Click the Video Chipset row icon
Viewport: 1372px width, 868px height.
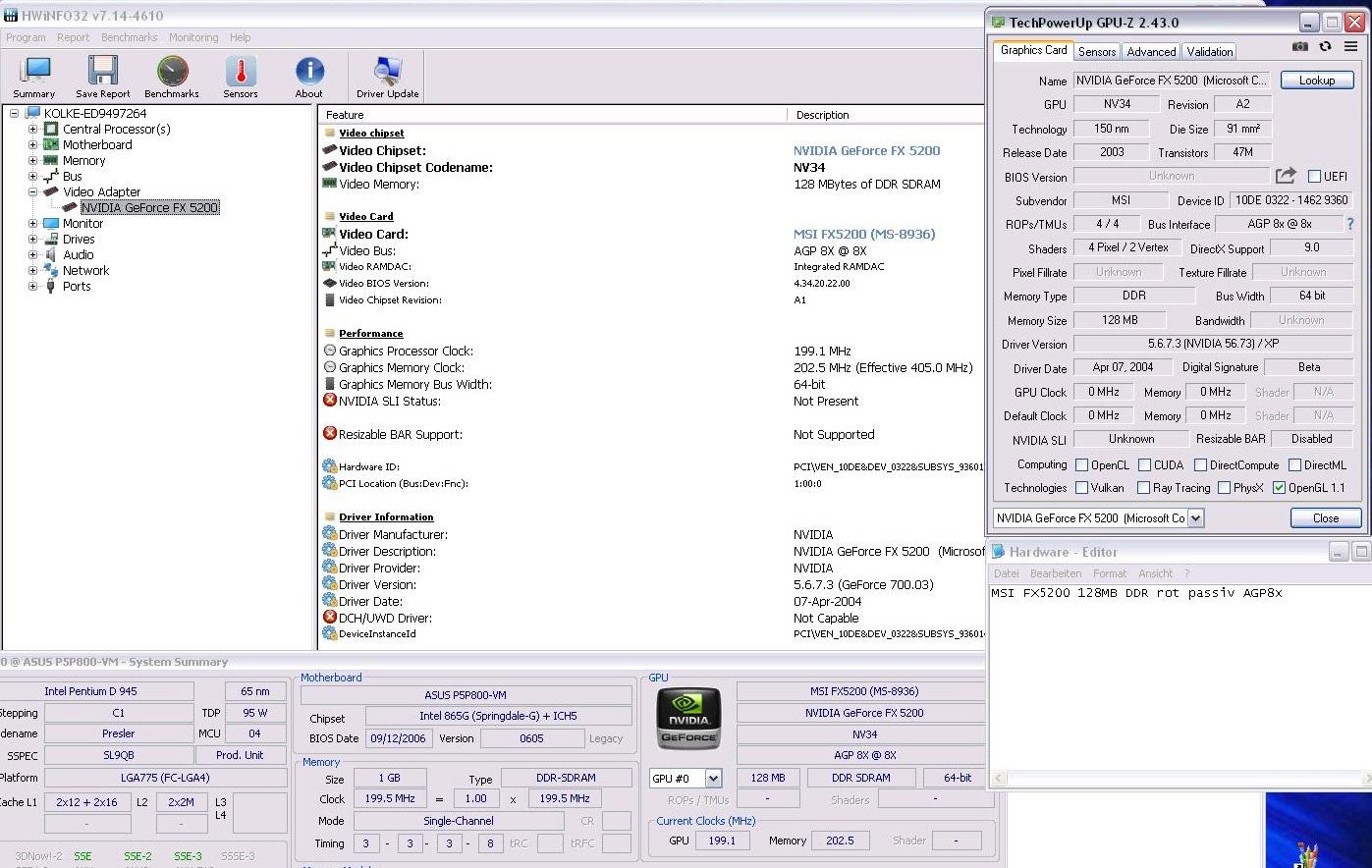click(x=330, y=150)
